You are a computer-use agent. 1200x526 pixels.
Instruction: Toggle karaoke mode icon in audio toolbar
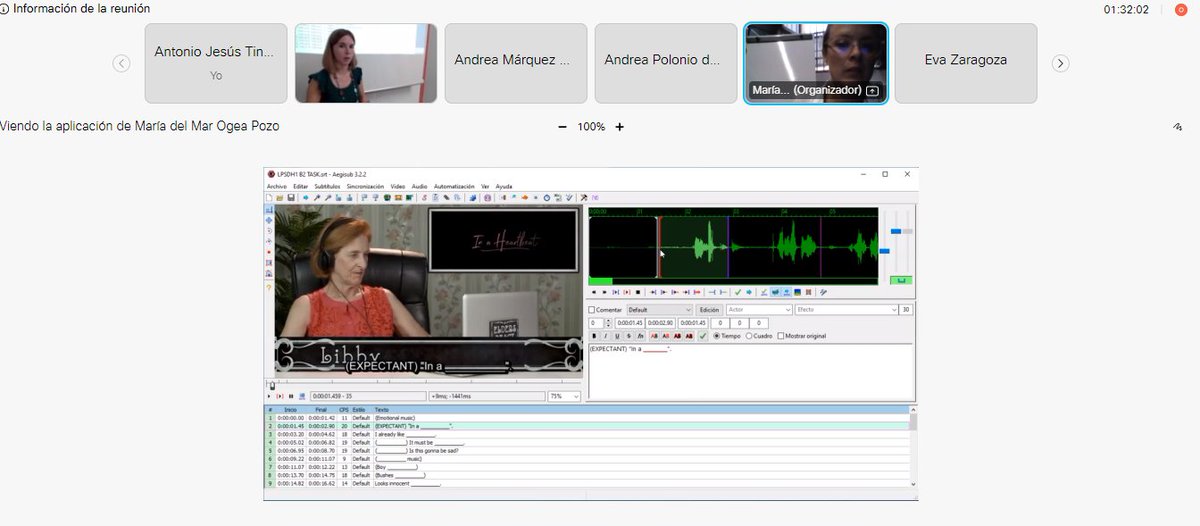tap(809, 292)
